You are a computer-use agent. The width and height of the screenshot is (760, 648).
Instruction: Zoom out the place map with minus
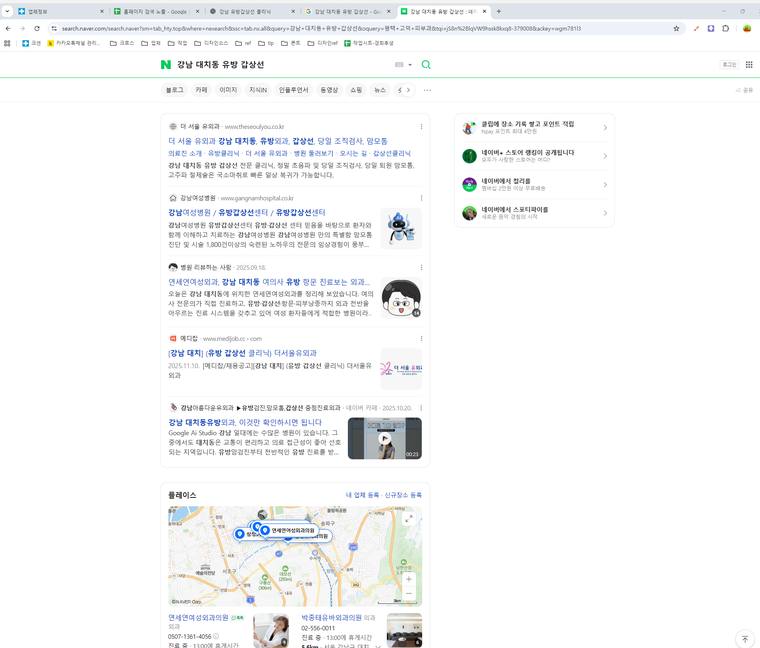(409, 594)
